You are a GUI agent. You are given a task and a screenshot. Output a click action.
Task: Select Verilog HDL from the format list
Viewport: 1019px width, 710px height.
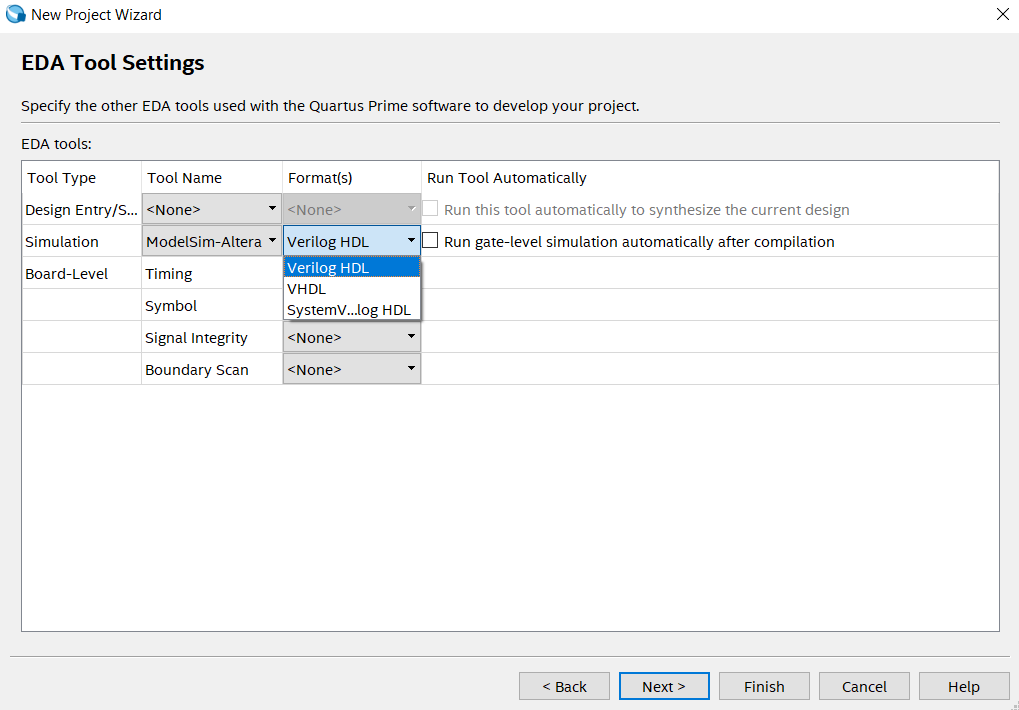pyautogui.click(x=351, y=268)
